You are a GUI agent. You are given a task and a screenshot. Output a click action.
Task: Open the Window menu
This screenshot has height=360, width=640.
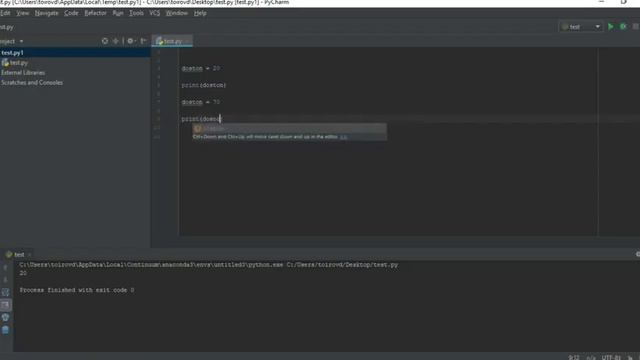pos(177,13)
